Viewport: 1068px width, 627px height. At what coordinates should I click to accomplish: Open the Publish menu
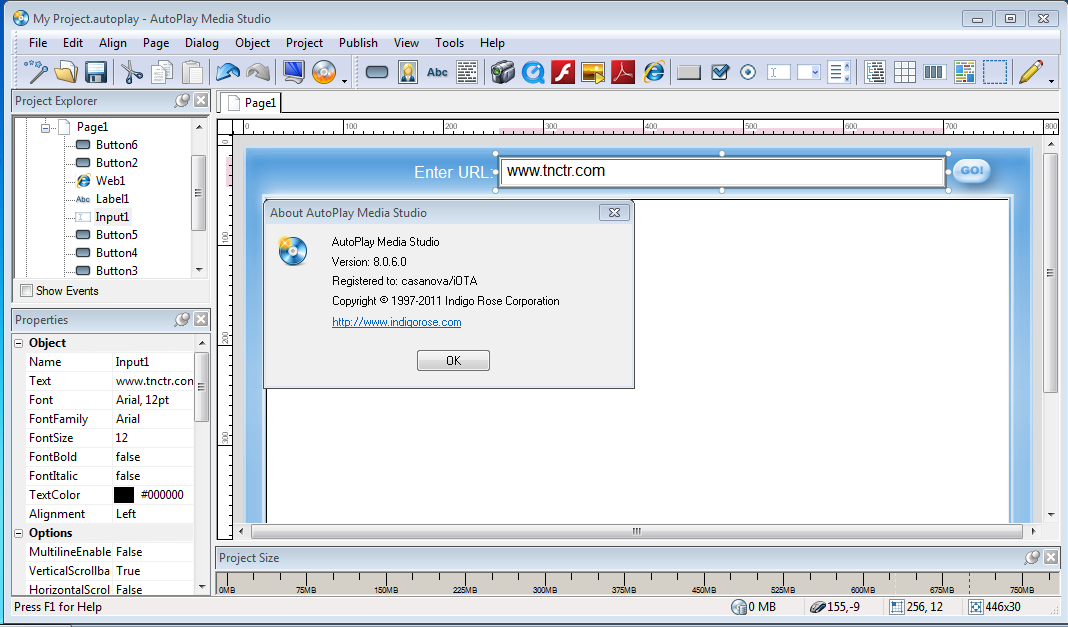358,43
